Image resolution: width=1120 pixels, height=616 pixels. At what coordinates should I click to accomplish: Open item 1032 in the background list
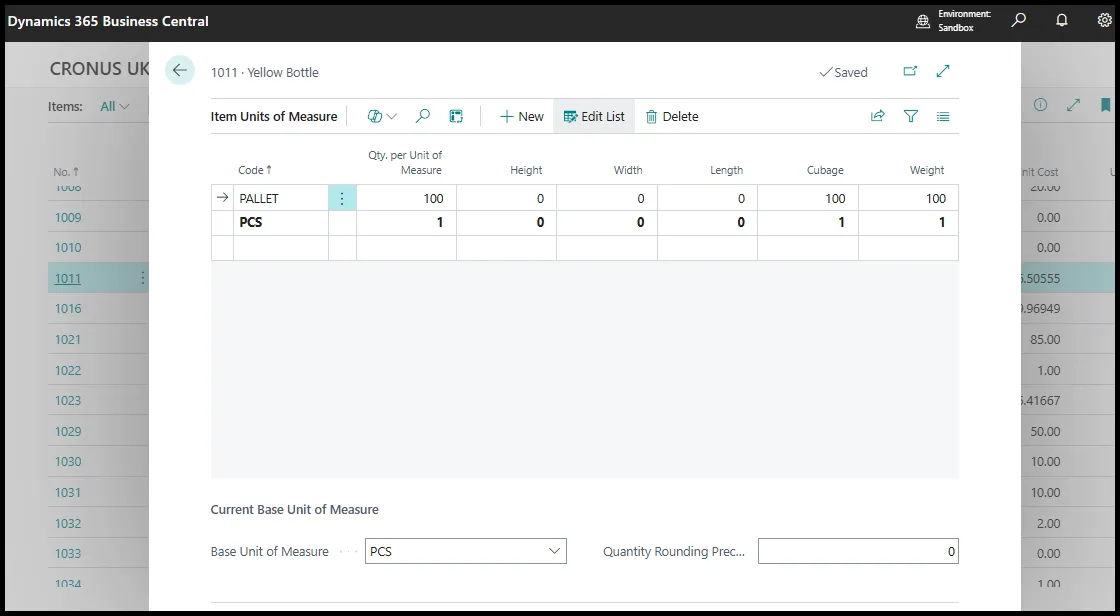[68, 523]
